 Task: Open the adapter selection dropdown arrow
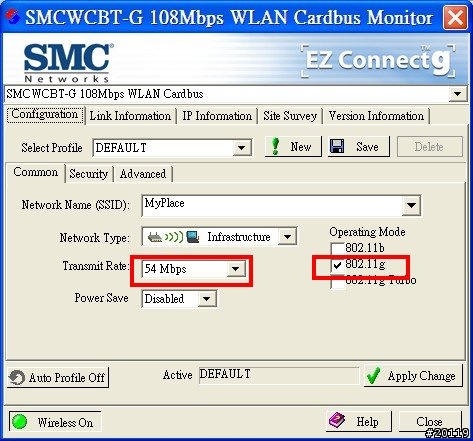[x=457, y=94]
